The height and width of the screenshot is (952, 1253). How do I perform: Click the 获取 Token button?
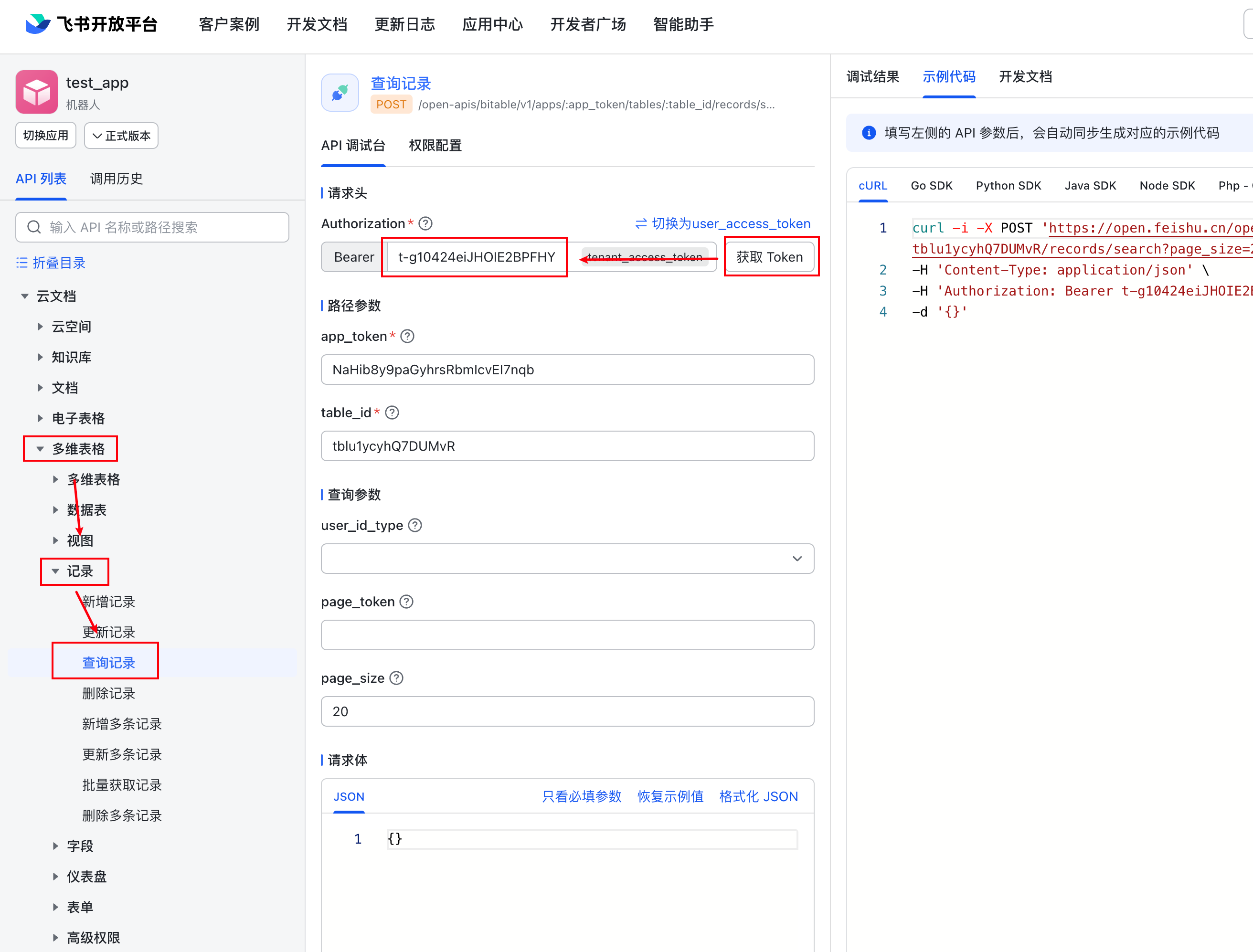click(769, 257)
